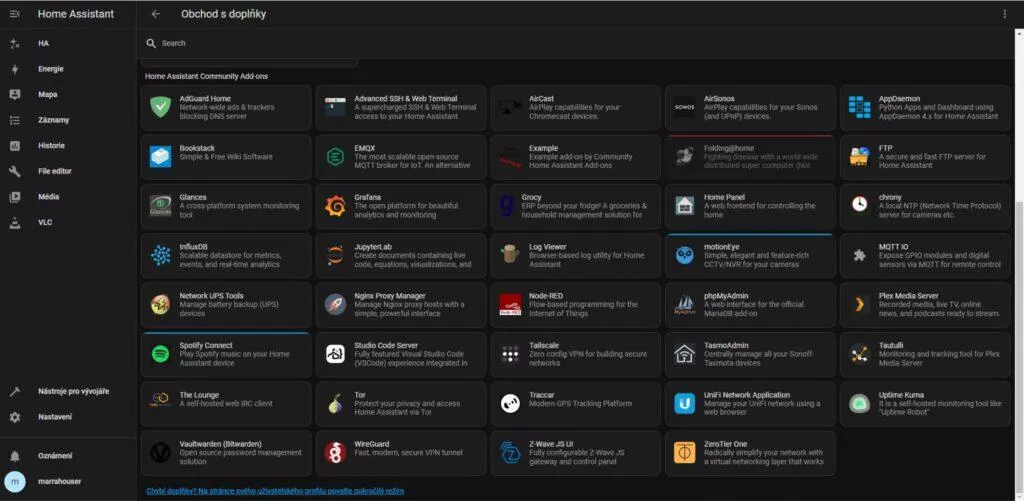
Task: Open the marrahouser user profile
Action: 68,481
